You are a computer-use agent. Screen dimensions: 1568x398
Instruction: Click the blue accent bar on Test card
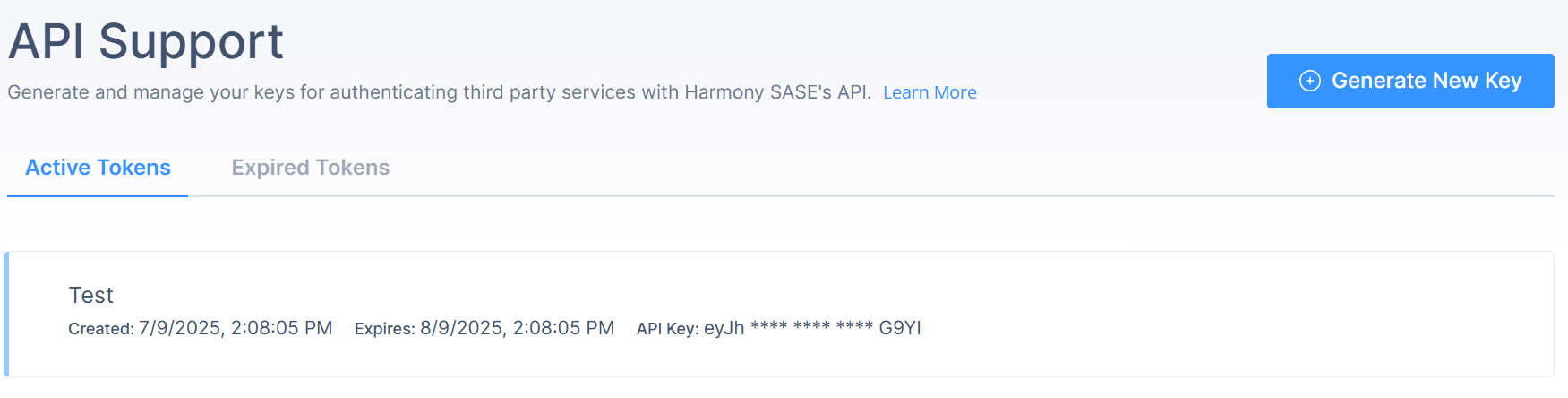tap(6, 314)
